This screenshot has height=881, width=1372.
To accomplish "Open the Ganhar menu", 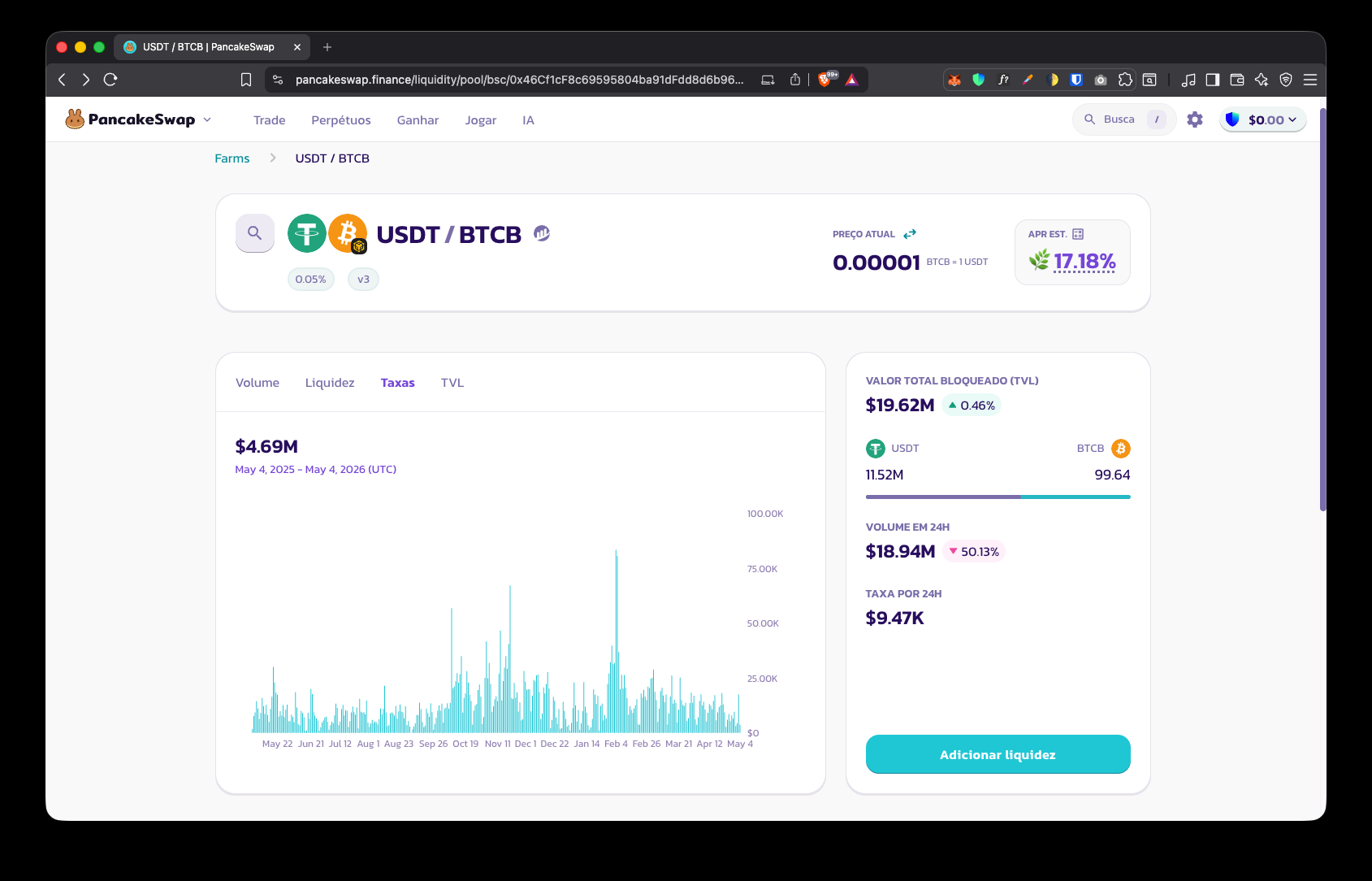I will coord(418,120).
